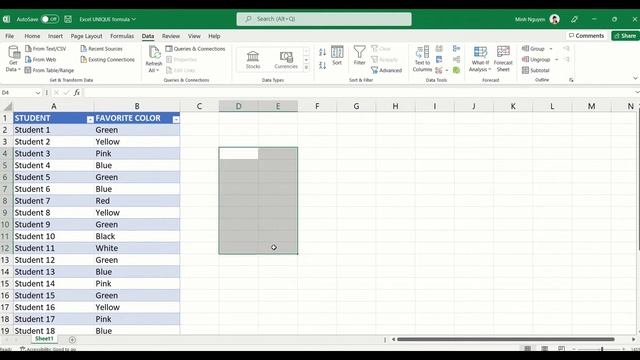Open Advanced filter options
Screen dimensions: 640x360
click(387, 70)
